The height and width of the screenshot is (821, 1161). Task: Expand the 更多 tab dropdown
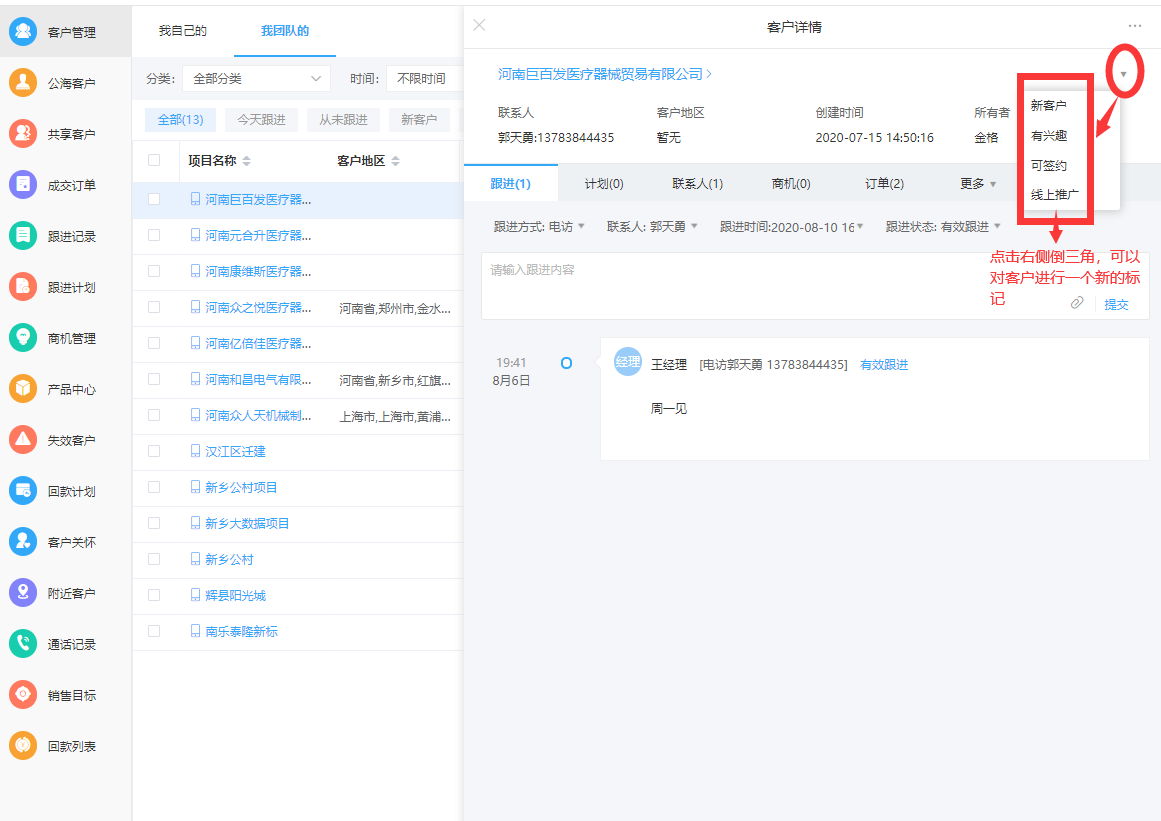[977, 184]
